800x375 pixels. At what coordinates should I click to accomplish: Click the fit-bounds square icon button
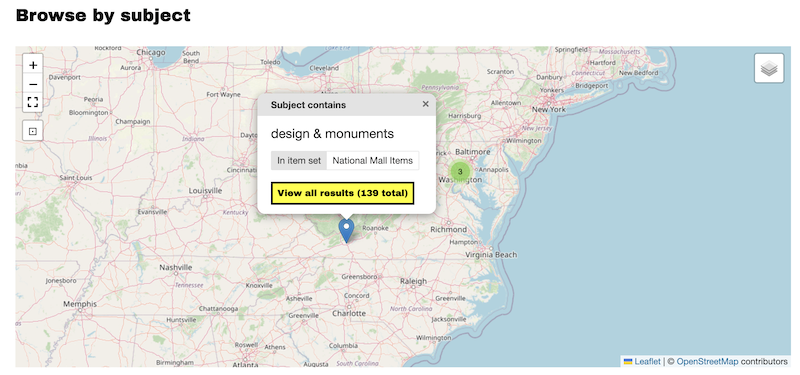[33, 131]
